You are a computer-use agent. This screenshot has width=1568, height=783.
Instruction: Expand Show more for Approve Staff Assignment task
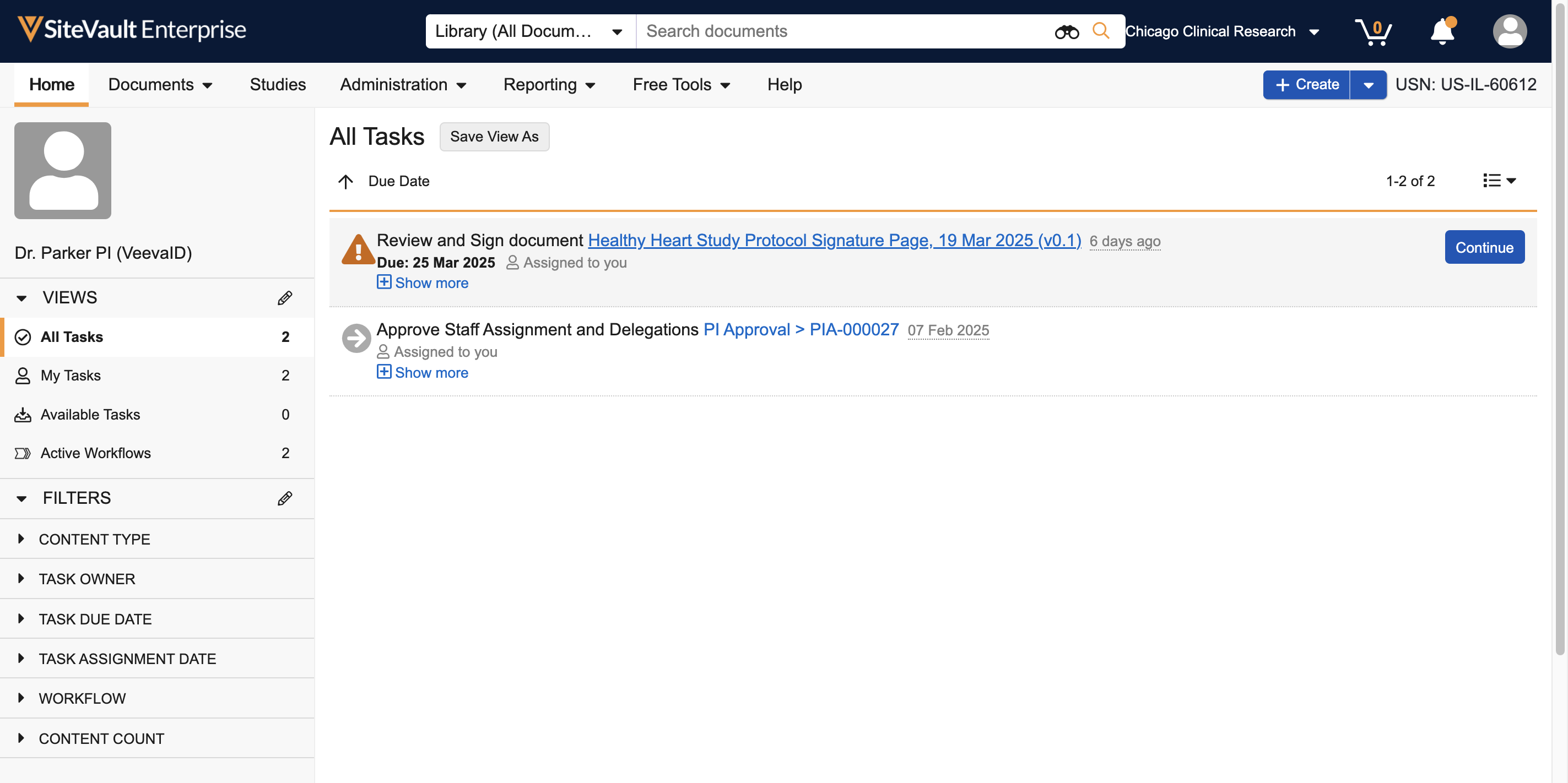[x=423, y=372]
